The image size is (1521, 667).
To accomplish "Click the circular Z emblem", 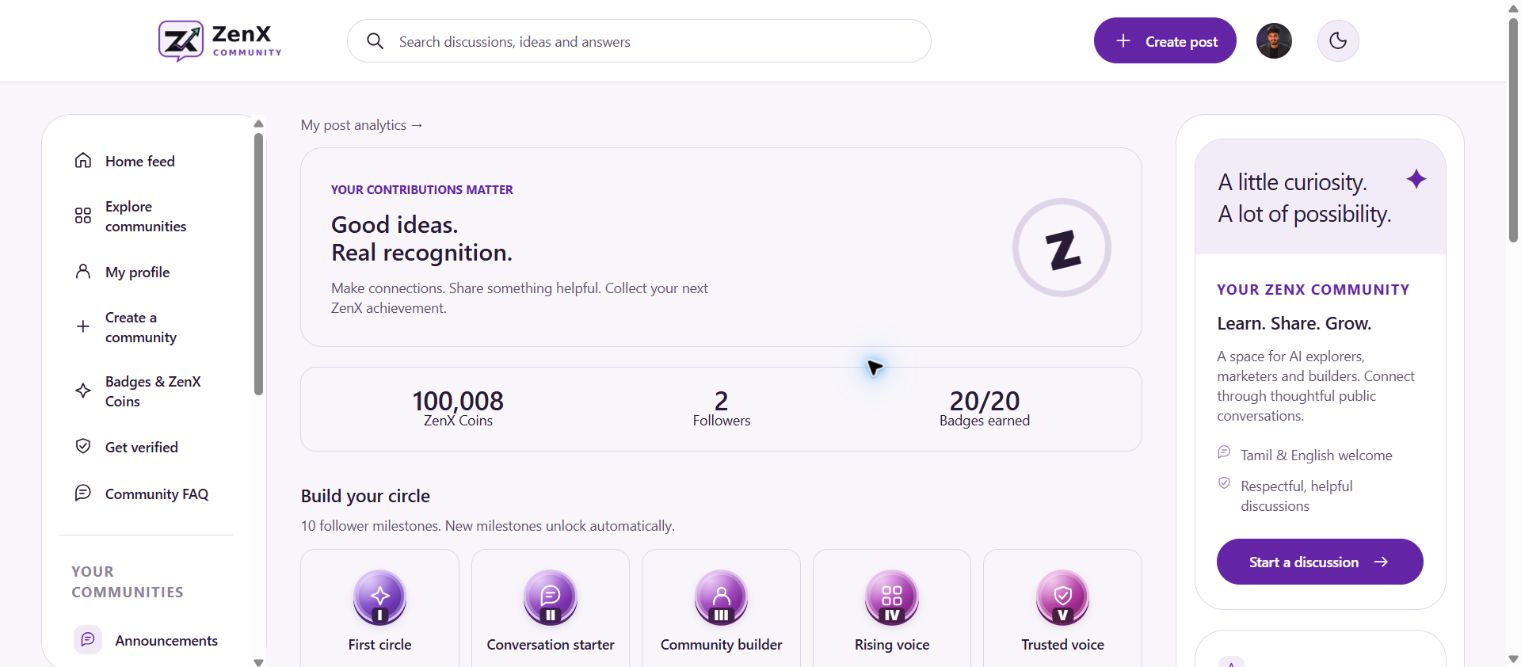I will (x=1062, y=247).
